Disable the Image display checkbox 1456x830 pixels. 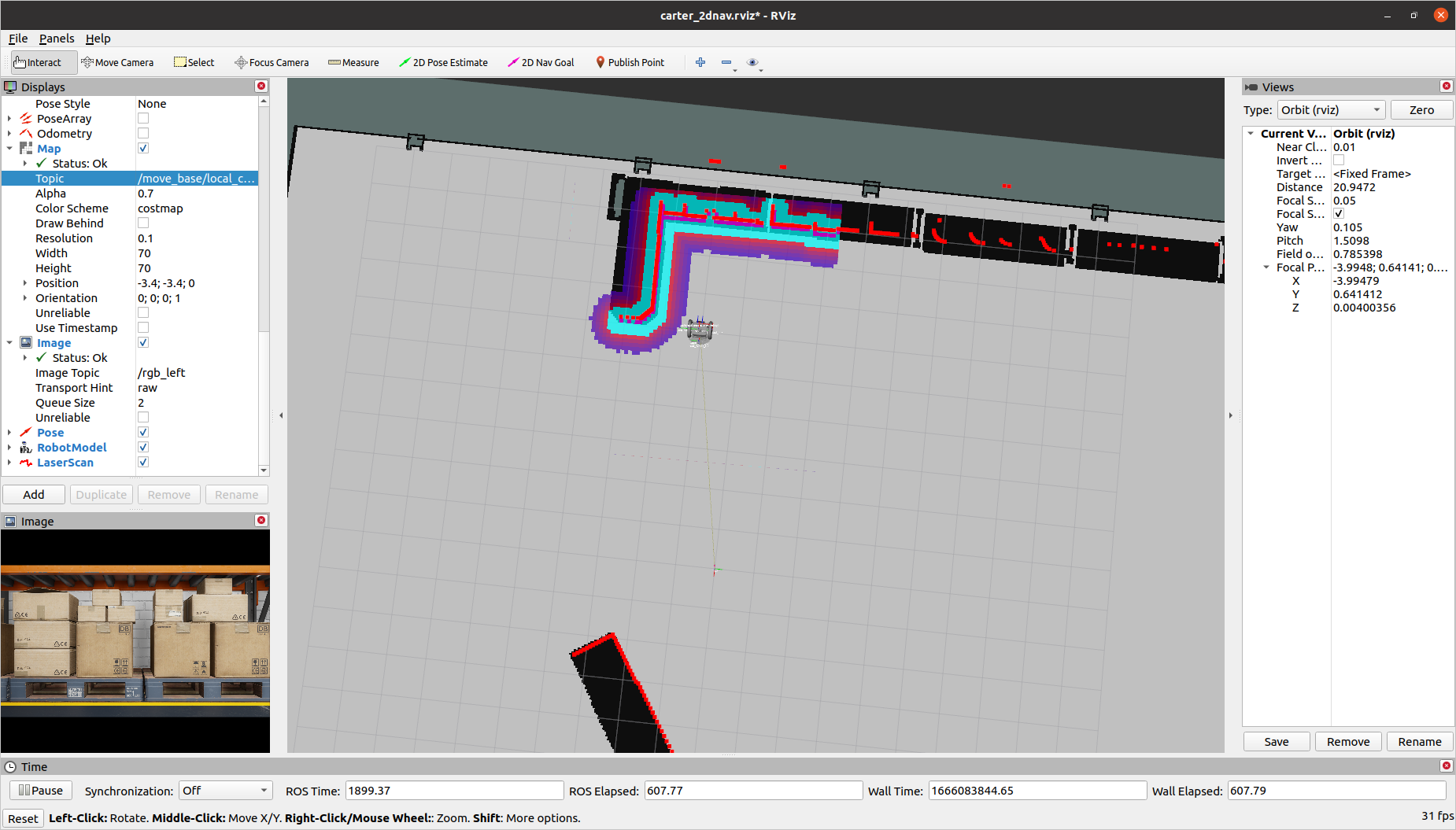143,343
